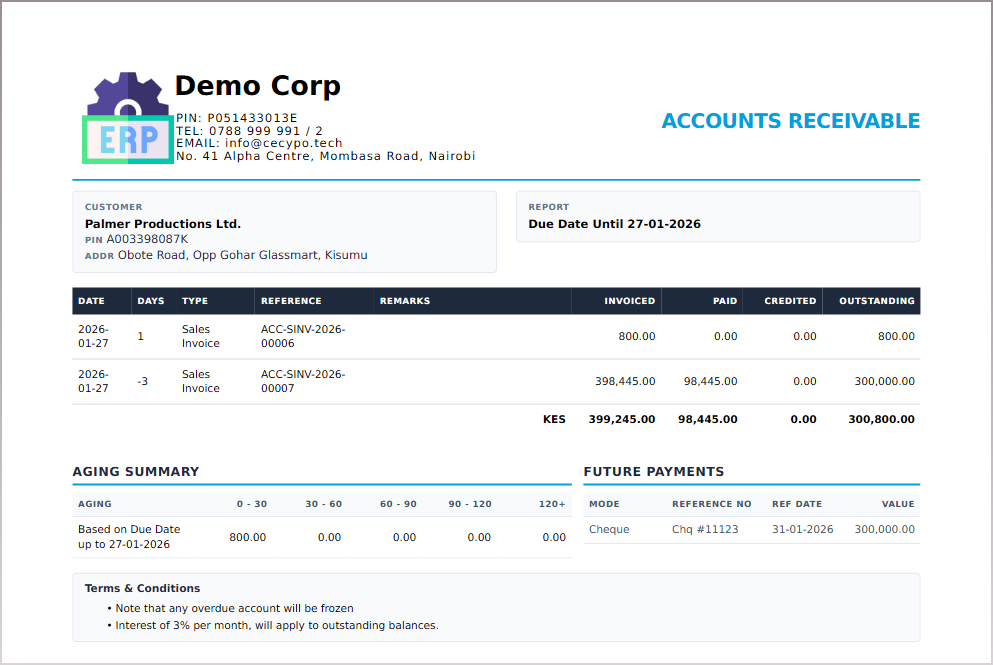
Task: Click reference ACC-SINV-2026-00006
Action: (x=303, y=336)
